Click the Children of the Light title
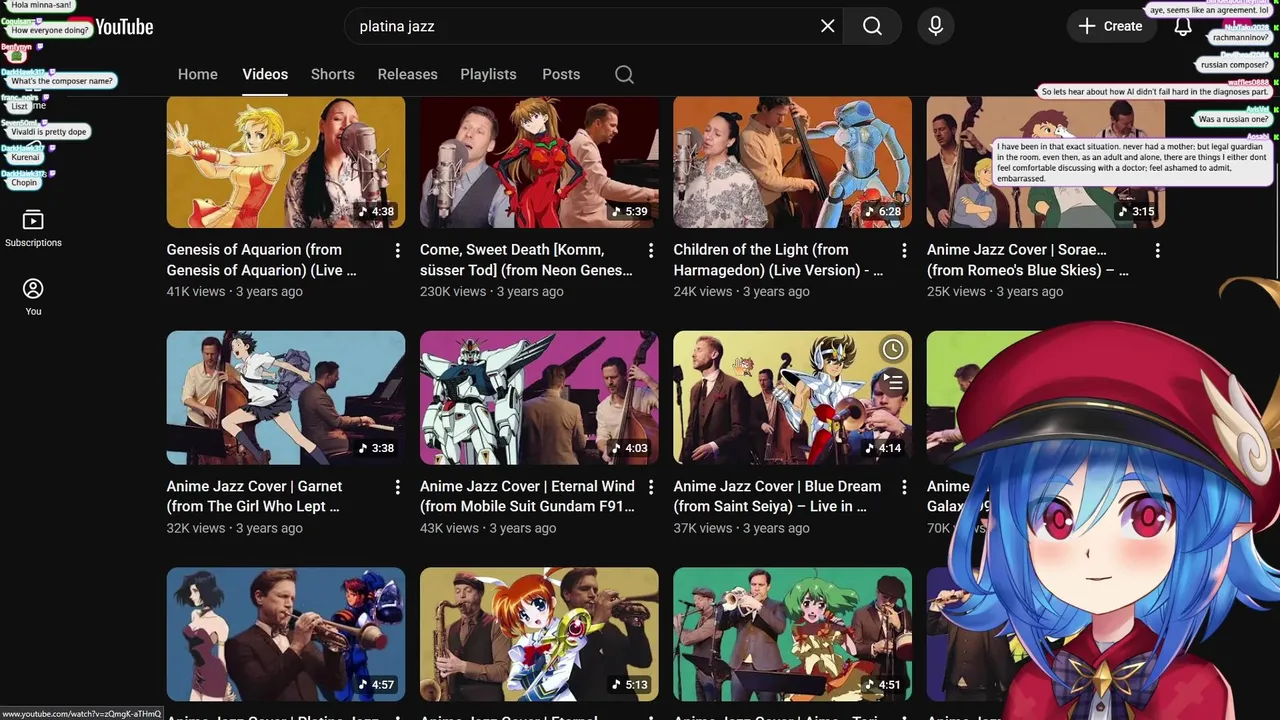Image resolution: width=1280 pixels, height=720 pixels. click(778, 260)
